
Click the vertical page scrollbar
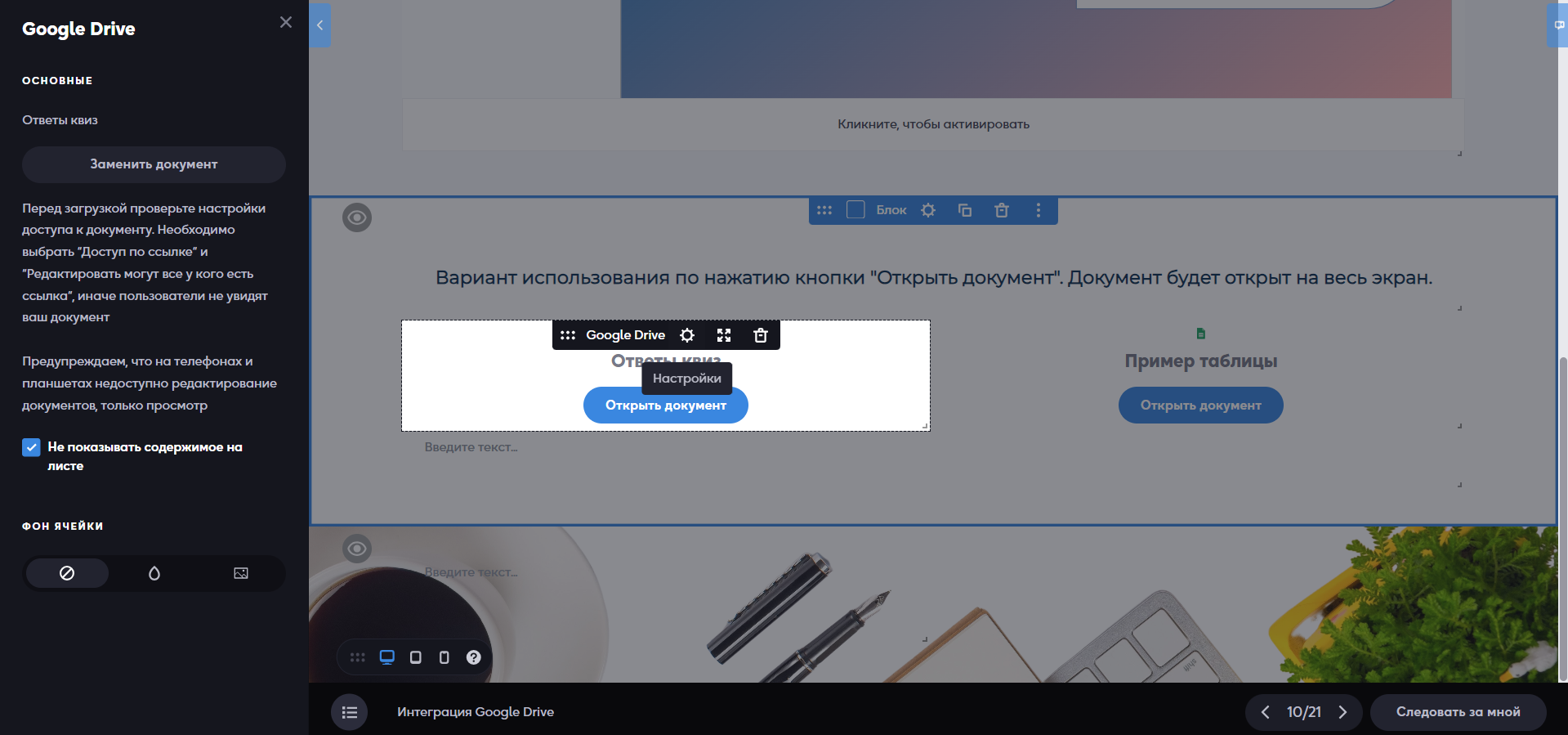tap(1563, 519)
